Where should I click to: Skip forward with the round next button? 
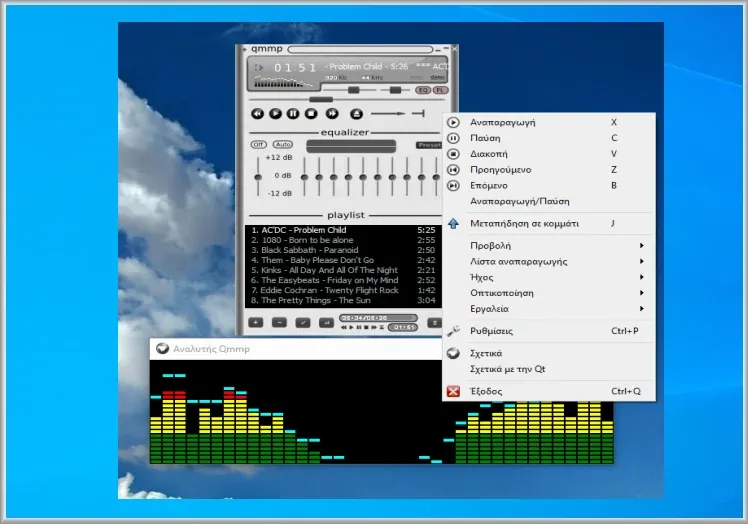click(x=332, y=114)
